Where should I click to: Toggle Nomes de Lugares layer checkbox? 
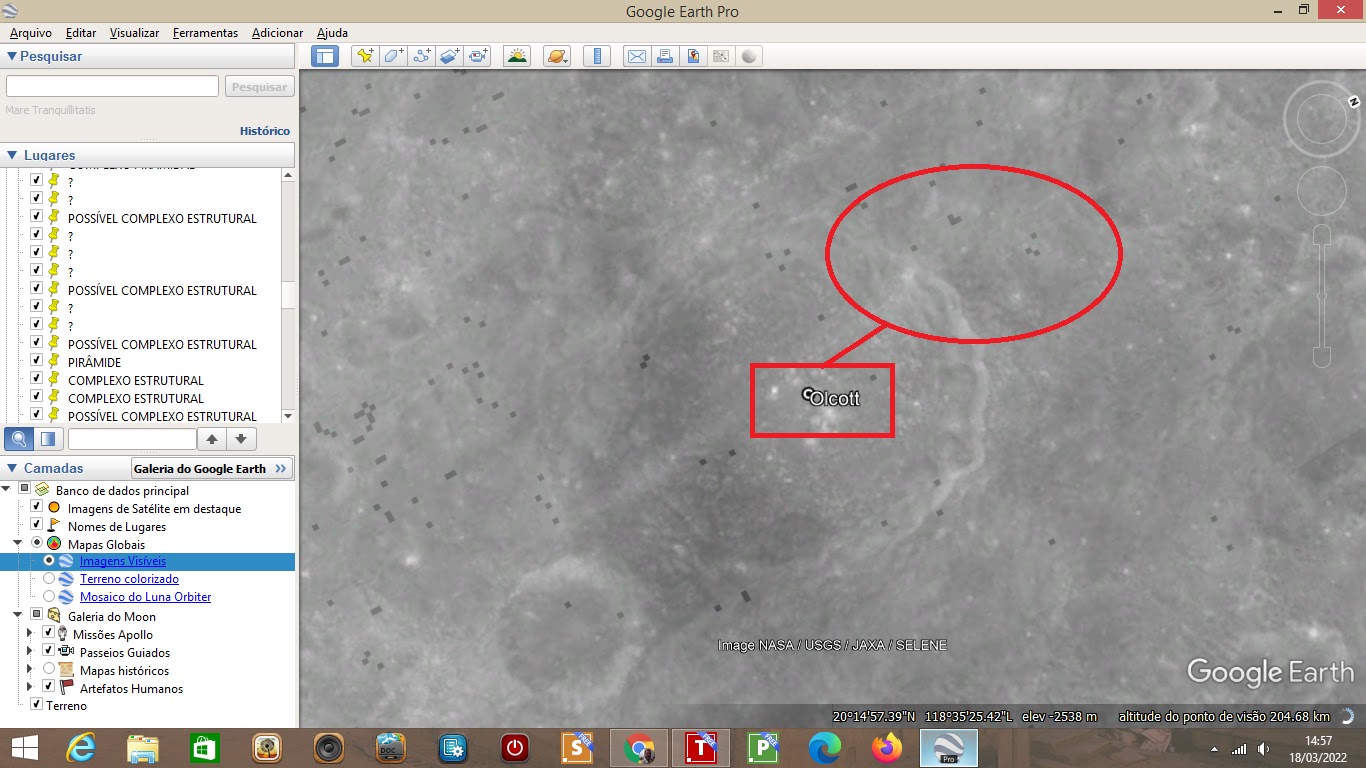(x=37, y=526)
